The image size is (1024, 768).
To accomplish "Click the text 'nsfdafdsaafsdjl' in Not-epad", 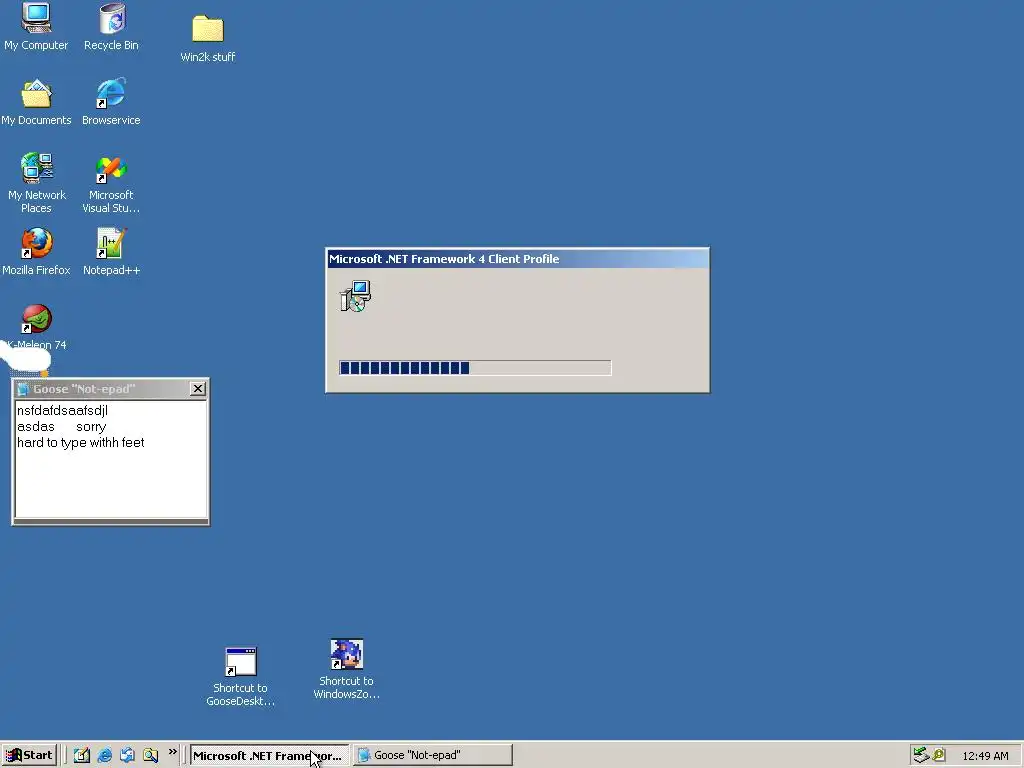I will 62,410.
